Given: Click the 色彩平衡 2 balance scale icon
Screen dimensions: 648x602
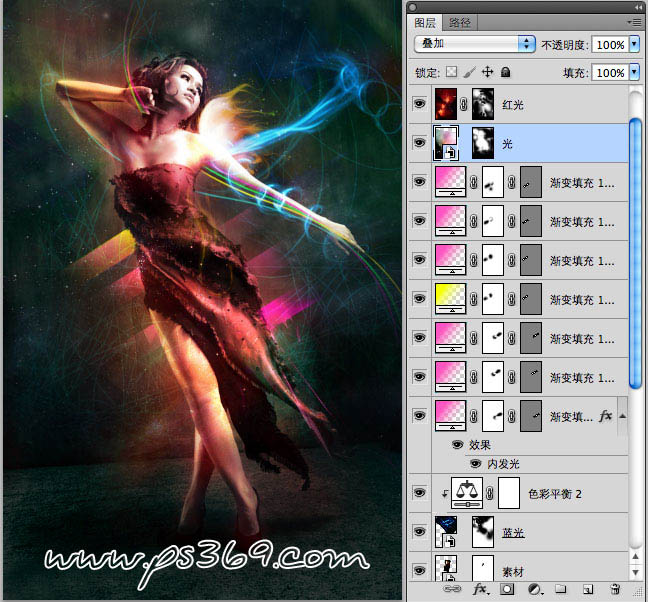Looking at the screenshot, I should (x=467, y=493).
